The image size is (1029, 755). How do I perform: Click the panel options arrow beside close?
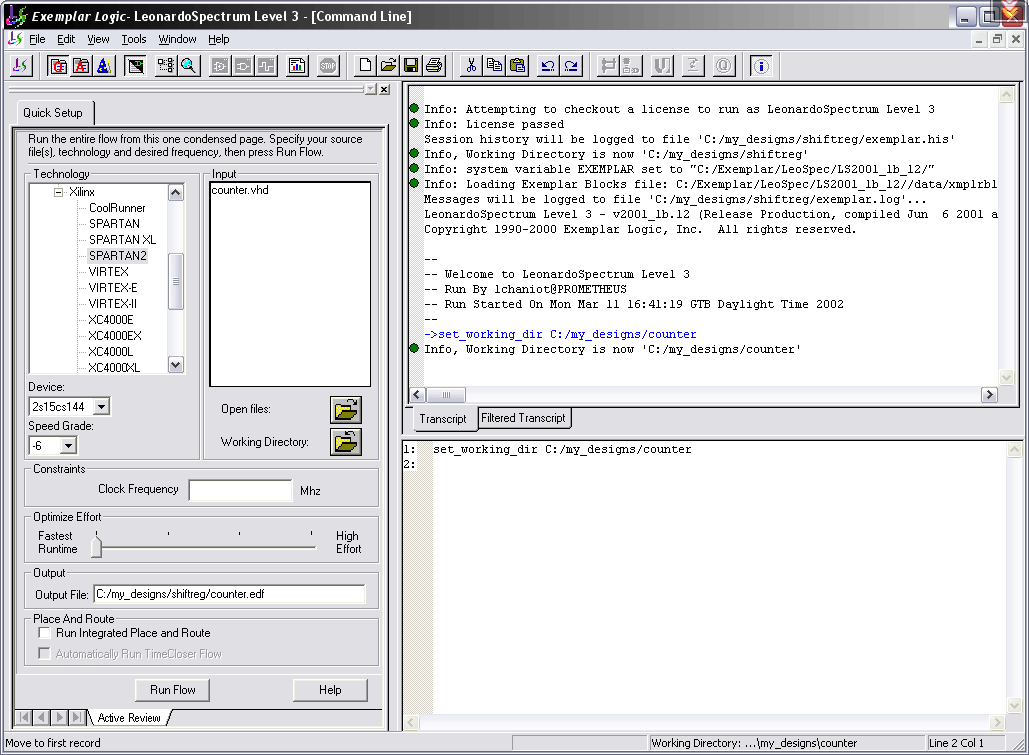[x=371, y=89]
